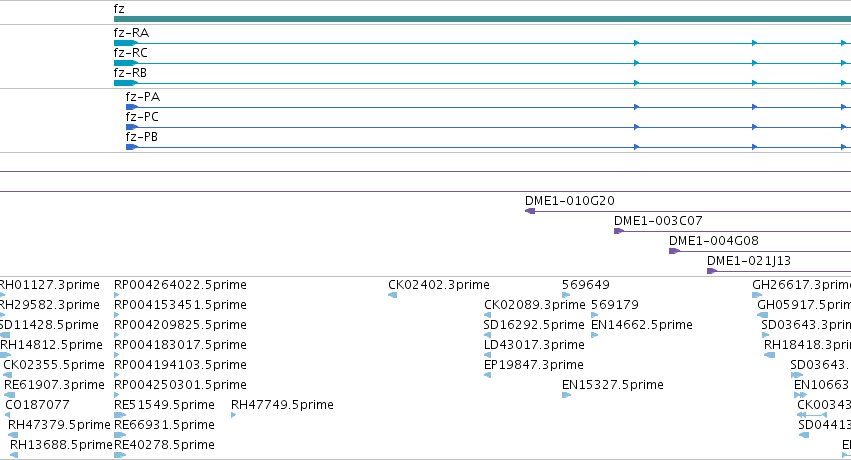Click the 569649 feature label

[586, 285]
